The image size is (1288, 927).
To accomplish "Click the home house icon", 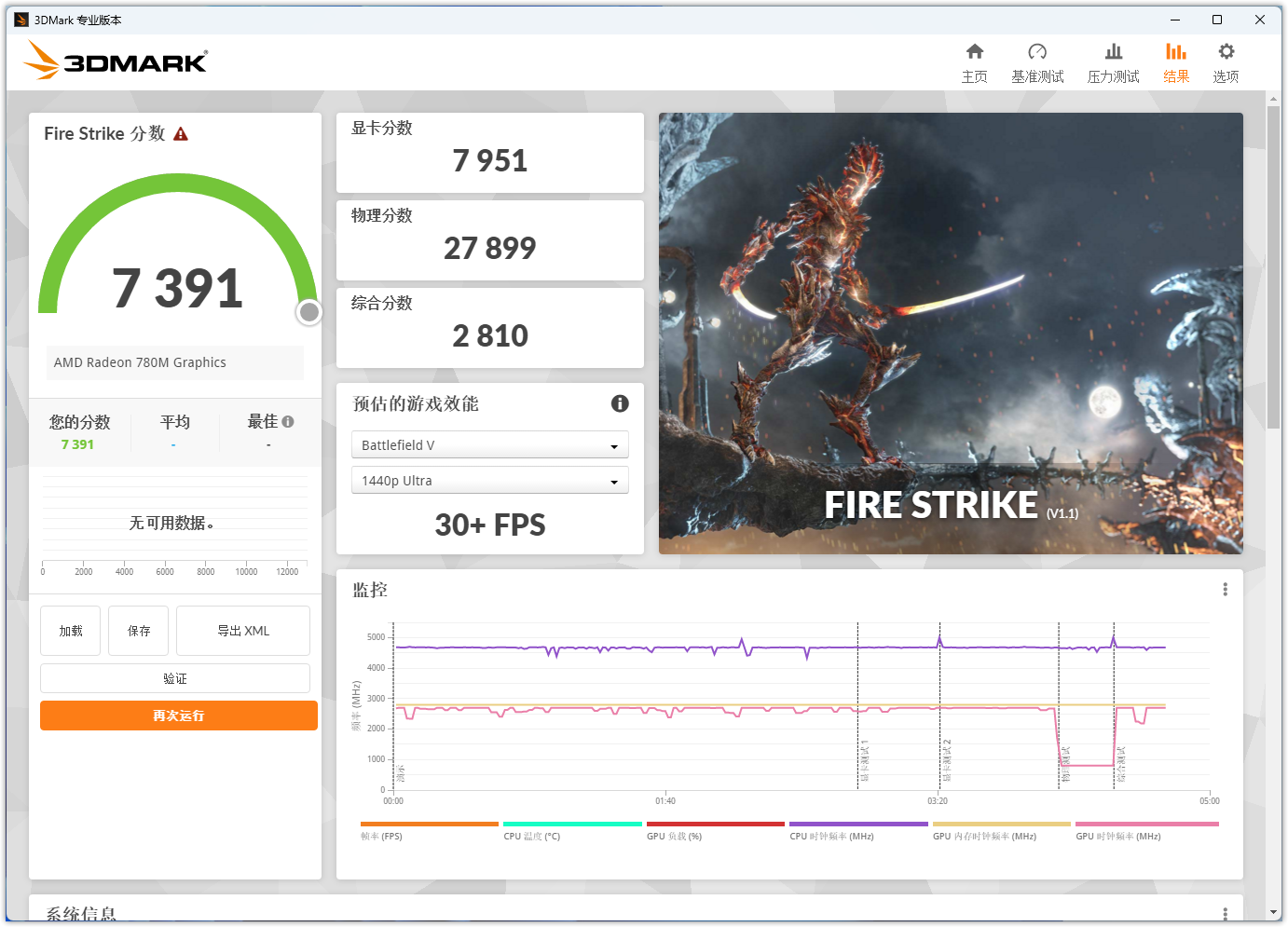I will click(x=975, y=51).
